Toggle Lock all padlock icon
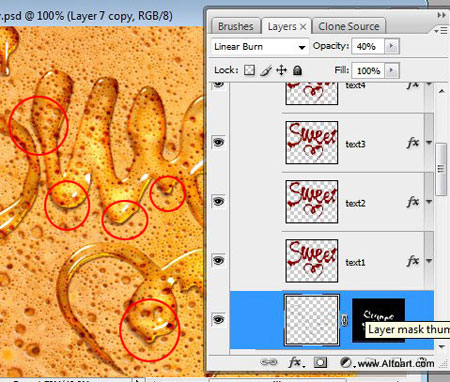450x382 pixels. [297, 70]
